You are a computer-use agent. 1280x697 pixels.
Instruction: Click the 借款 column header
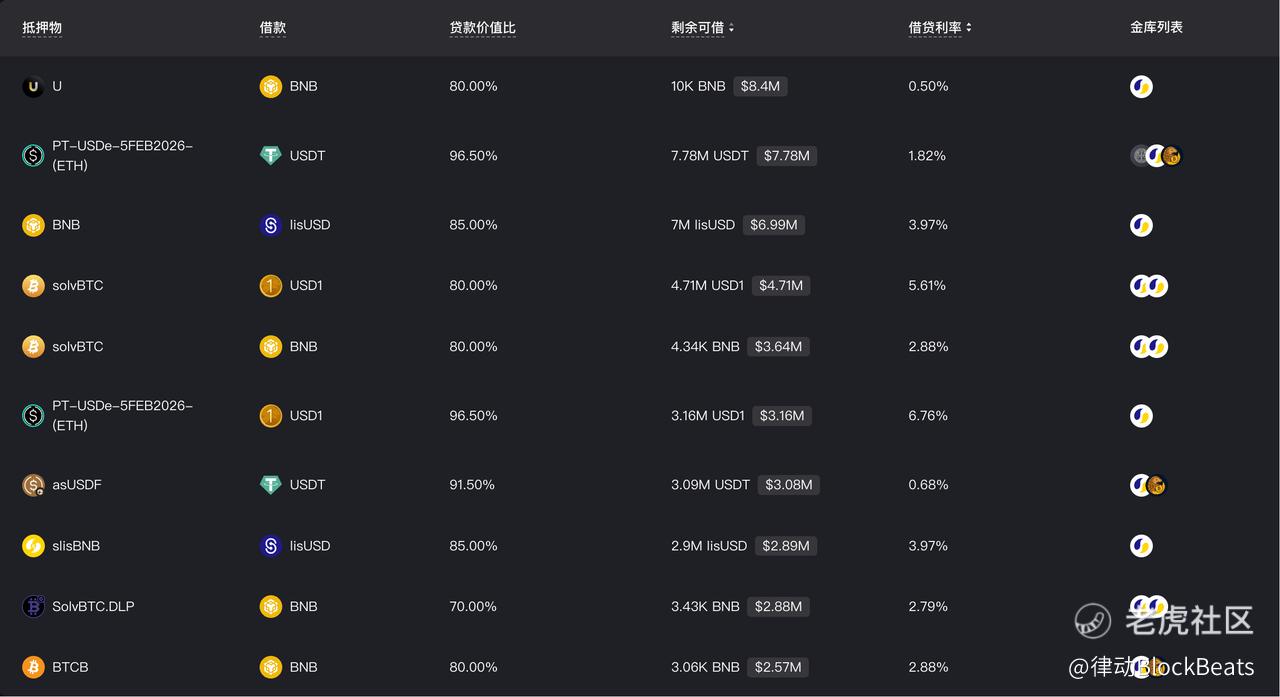[272, 28]
